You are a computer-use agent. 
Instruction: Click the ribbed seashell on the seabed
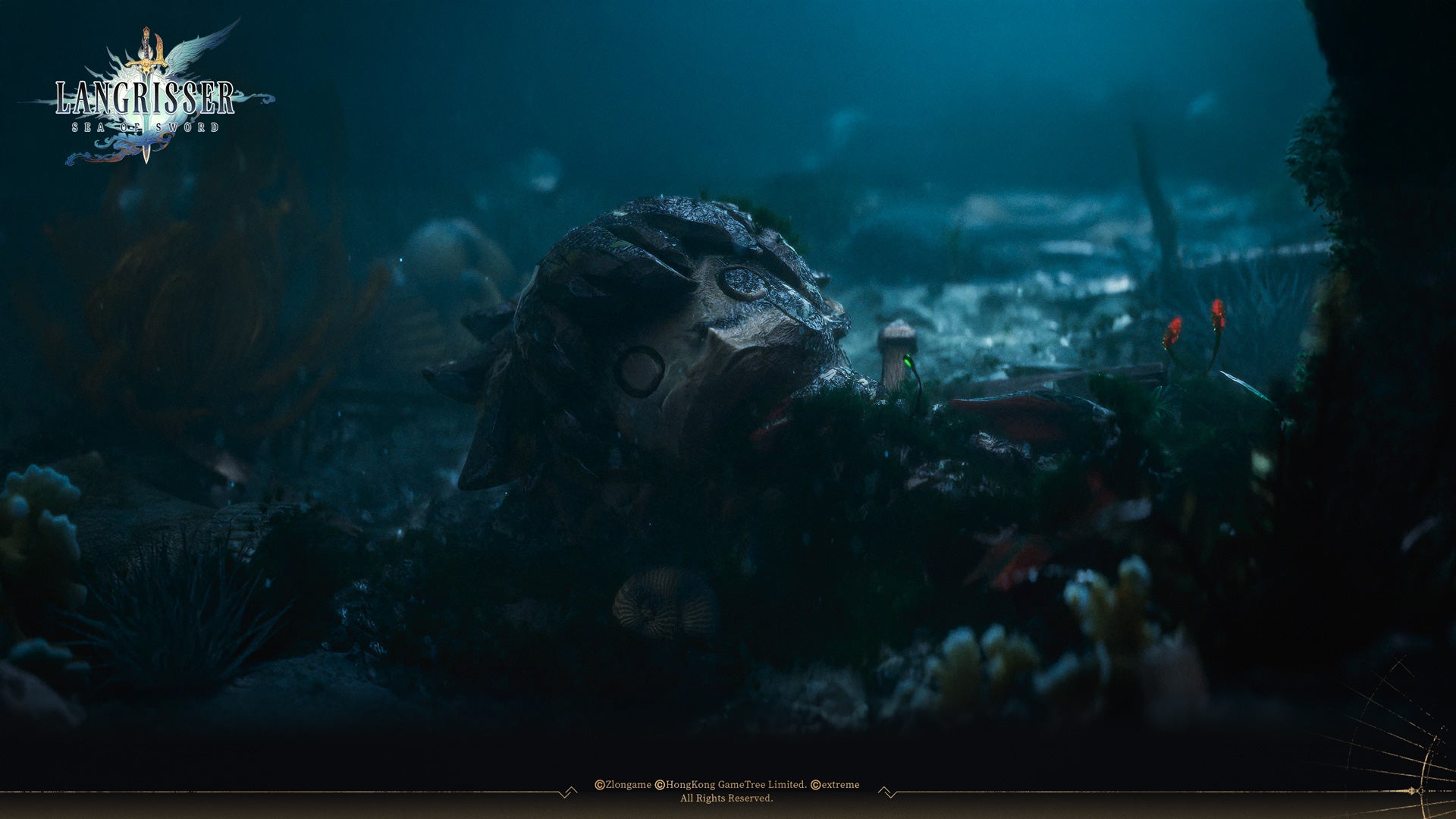coord(665,603)
